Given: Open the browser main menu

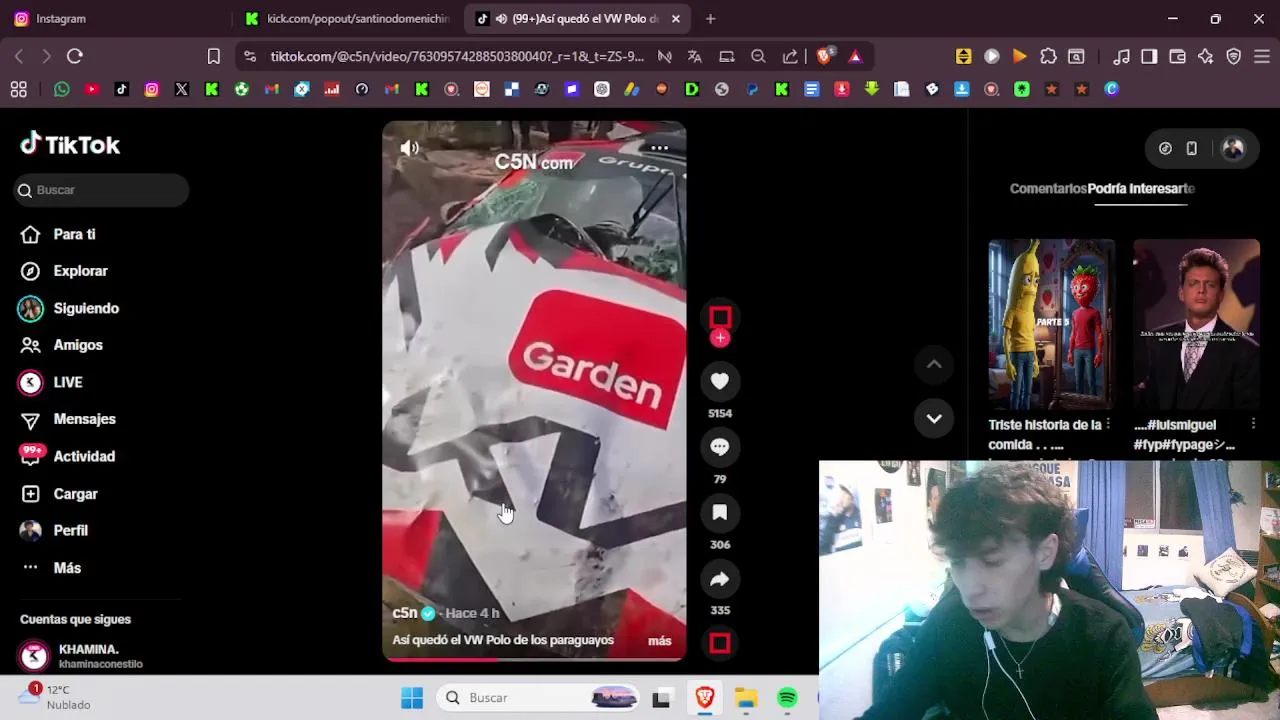Looking at the screenshot, I should 1261,57.
